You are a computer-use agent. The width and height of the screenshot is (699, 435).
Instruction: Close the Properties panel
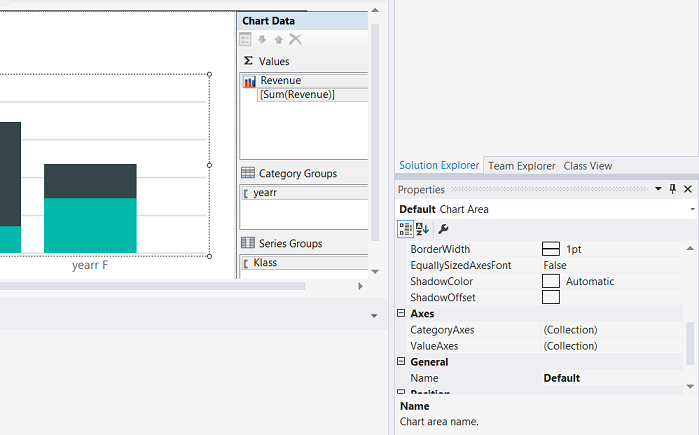[688, 189]
